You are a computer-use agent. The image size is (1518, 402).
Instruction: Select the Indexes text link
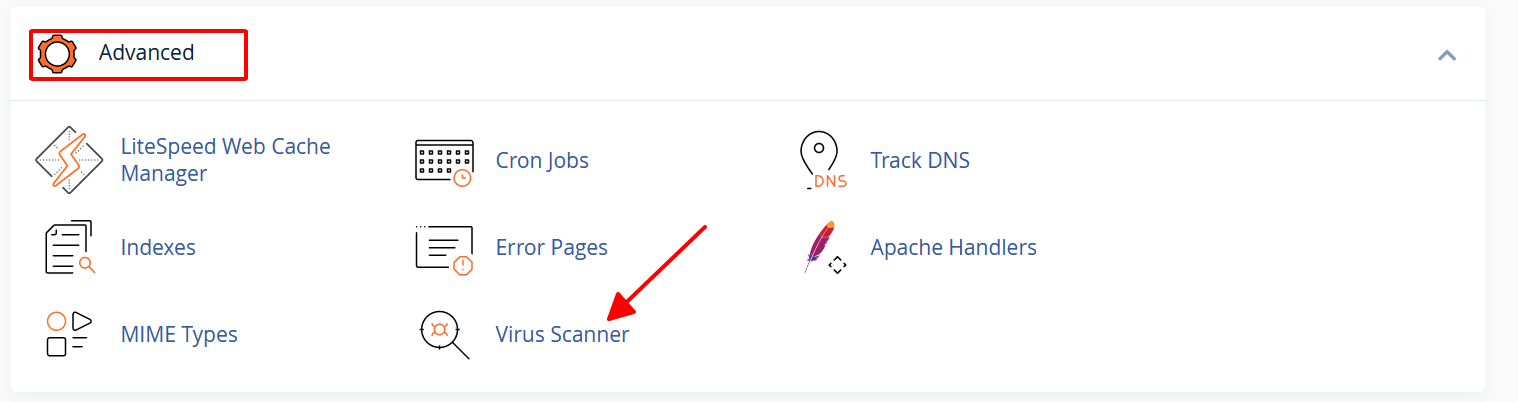(x=158, y=247)
